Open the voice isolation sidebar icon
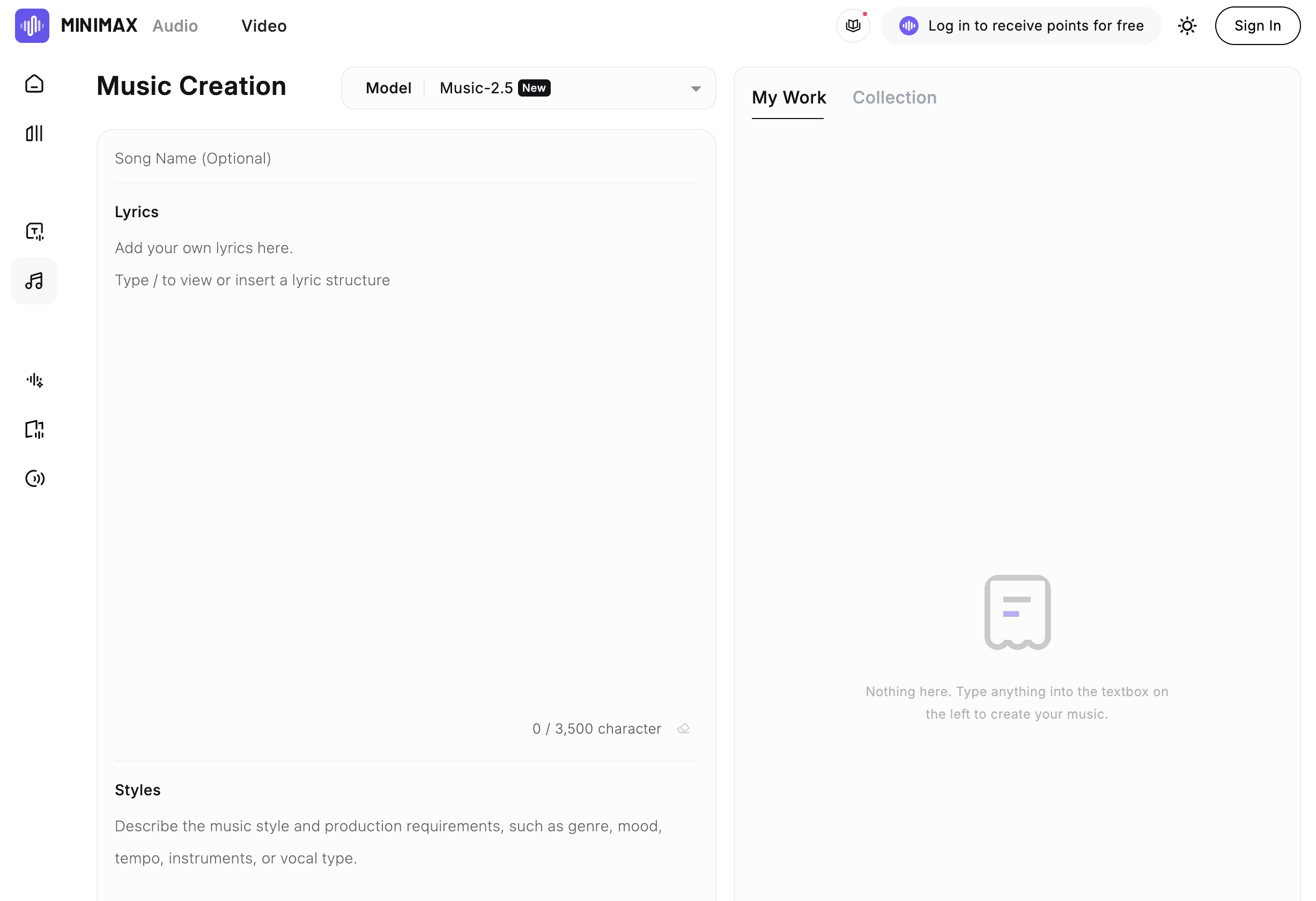Screen dimensions: 1316x901 [34, 478]
